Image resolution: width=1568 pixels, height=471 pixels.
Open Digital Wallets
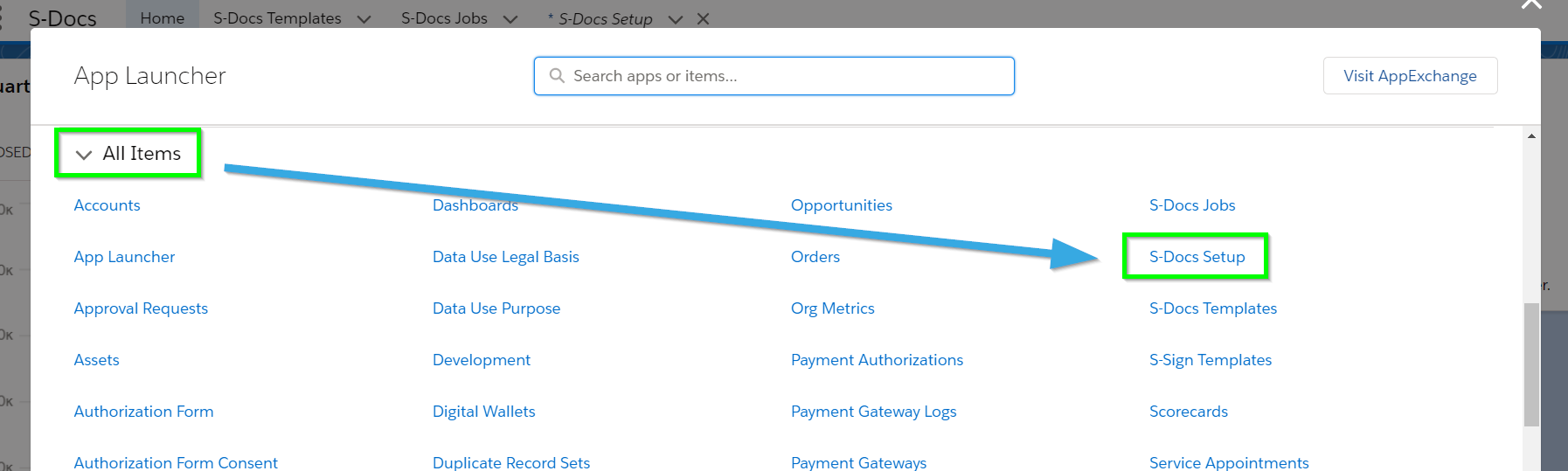click(x=484, y=412)
